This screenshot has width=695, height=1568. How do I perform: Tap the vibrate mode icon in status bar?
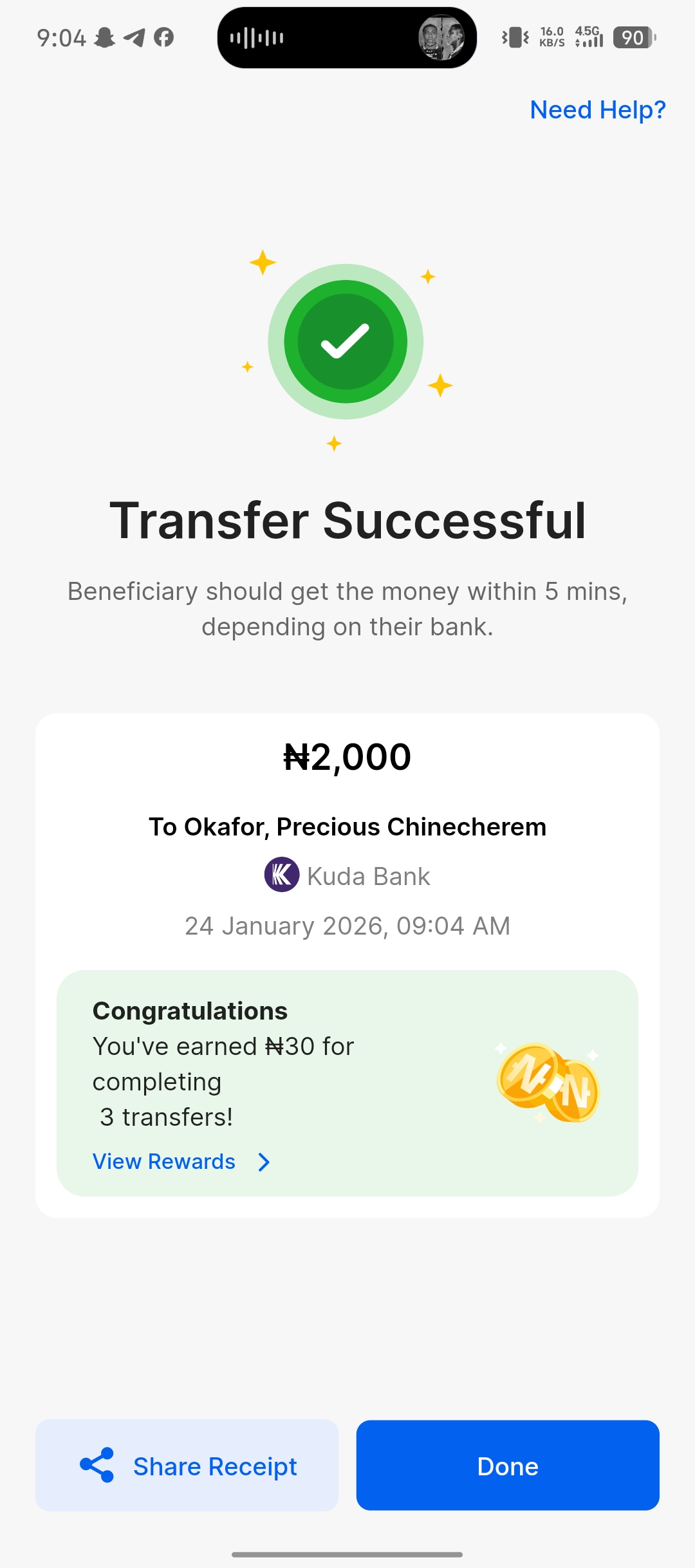click(x=515, y=38)
